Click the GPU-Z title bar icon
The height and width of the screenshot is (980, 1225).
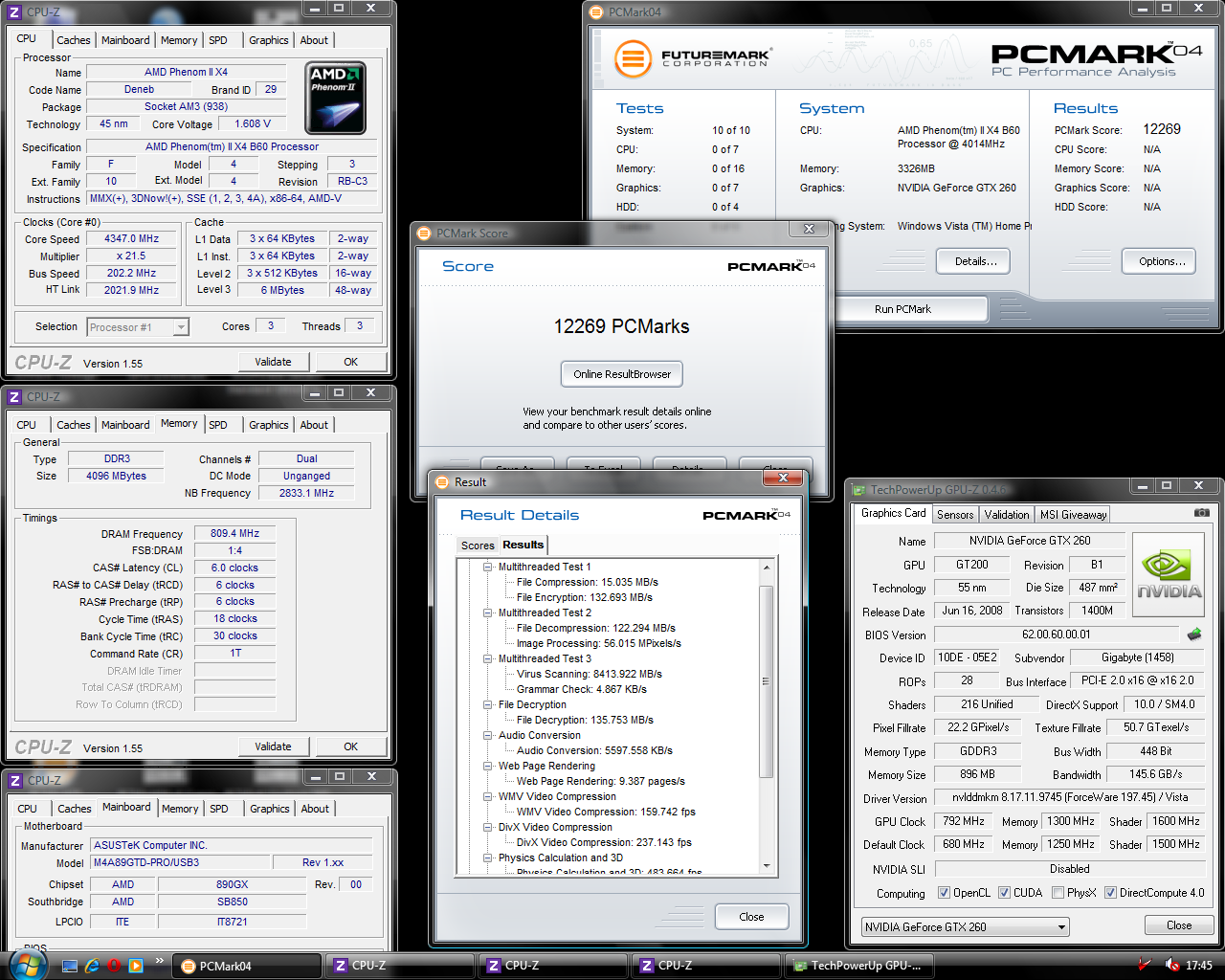[858, 489]
